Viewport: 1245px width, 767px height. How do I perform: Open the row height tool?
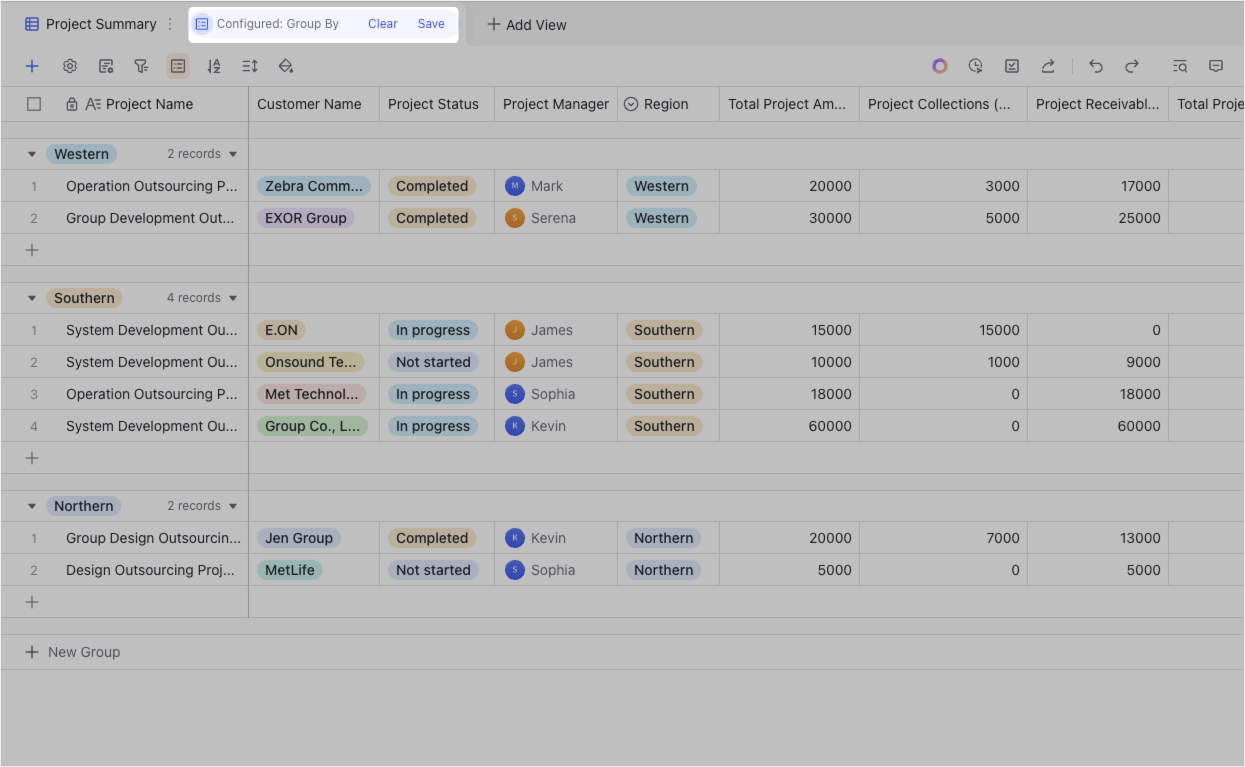250,66
